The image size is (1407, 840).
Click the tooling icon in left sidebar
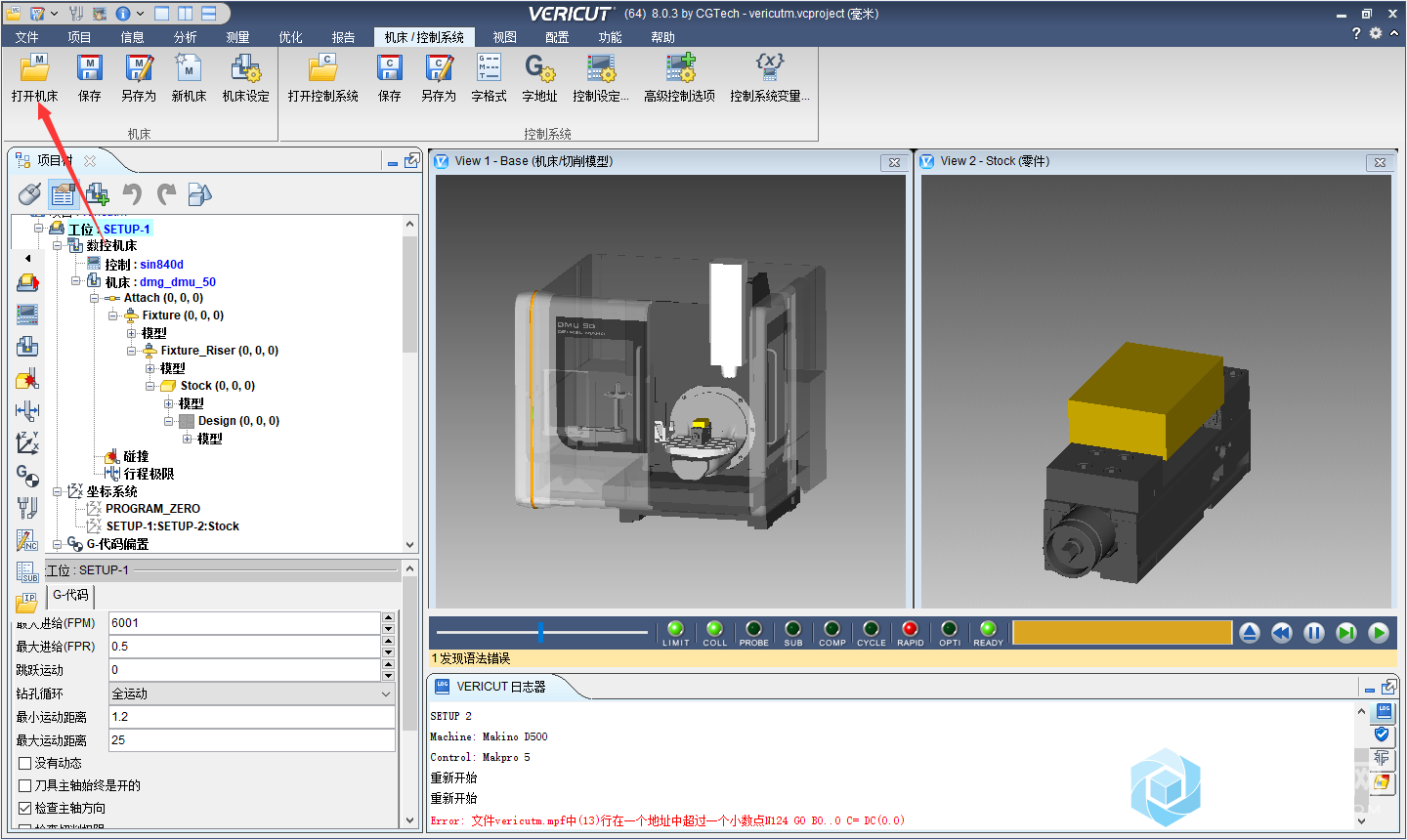(x=27, y=507)
